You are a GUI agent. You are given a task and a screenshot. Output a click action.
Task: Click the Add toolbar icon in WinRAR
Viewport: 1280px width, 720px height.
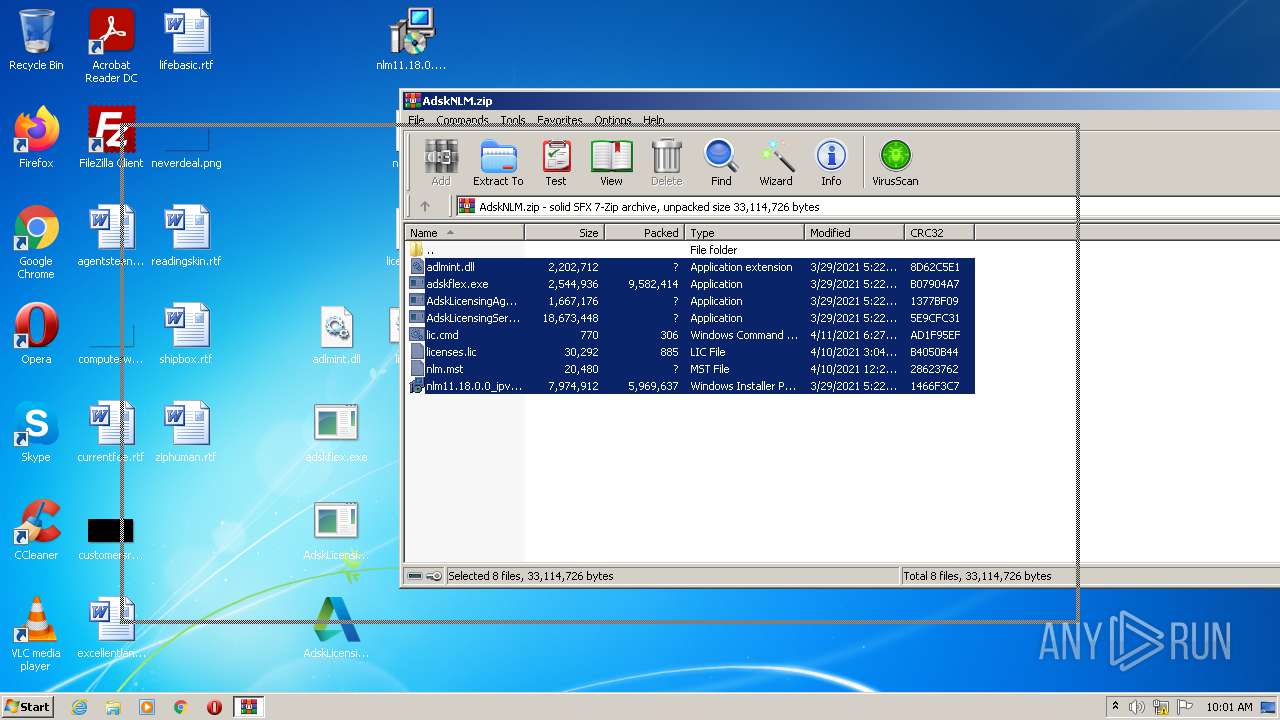pyautogui.click(x=441, y=162)
